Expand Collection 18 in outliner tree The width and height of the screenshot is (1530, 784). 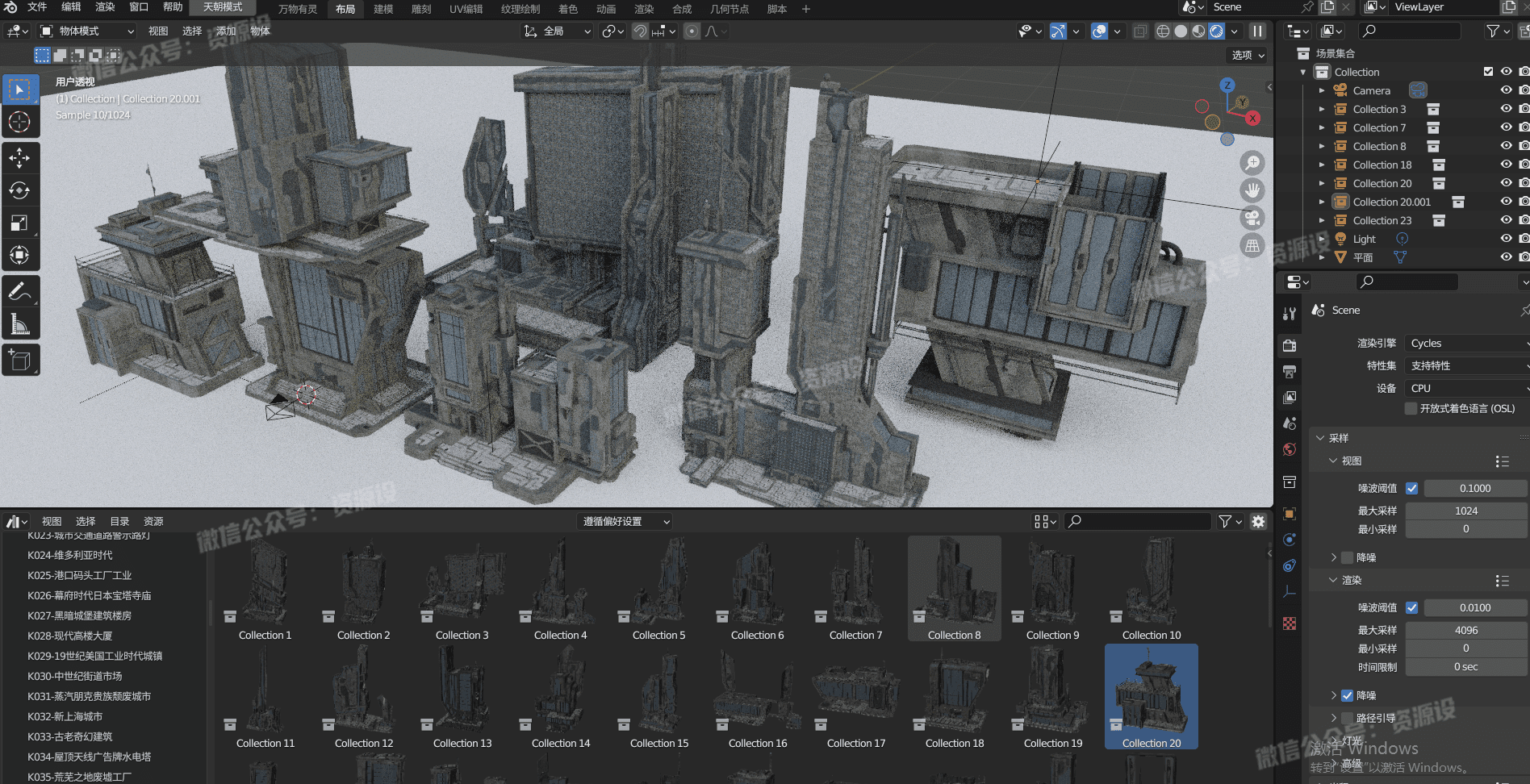1322,165
